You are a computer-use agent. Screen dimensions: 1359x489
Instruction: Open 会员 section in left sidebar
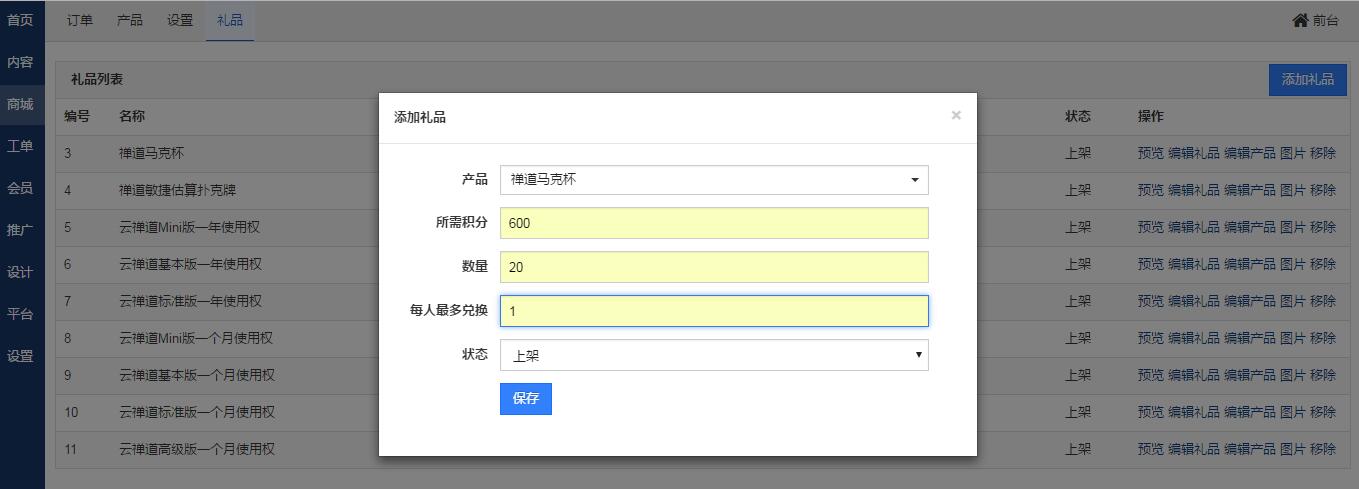(20, 188)
